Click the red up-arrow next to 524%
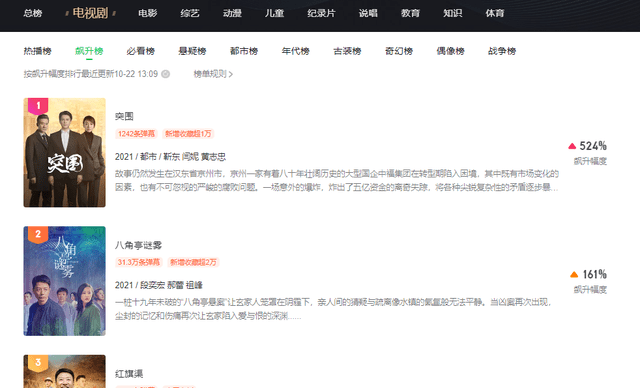The width and height of the screenshot is (640, 388). pos(572,146)
